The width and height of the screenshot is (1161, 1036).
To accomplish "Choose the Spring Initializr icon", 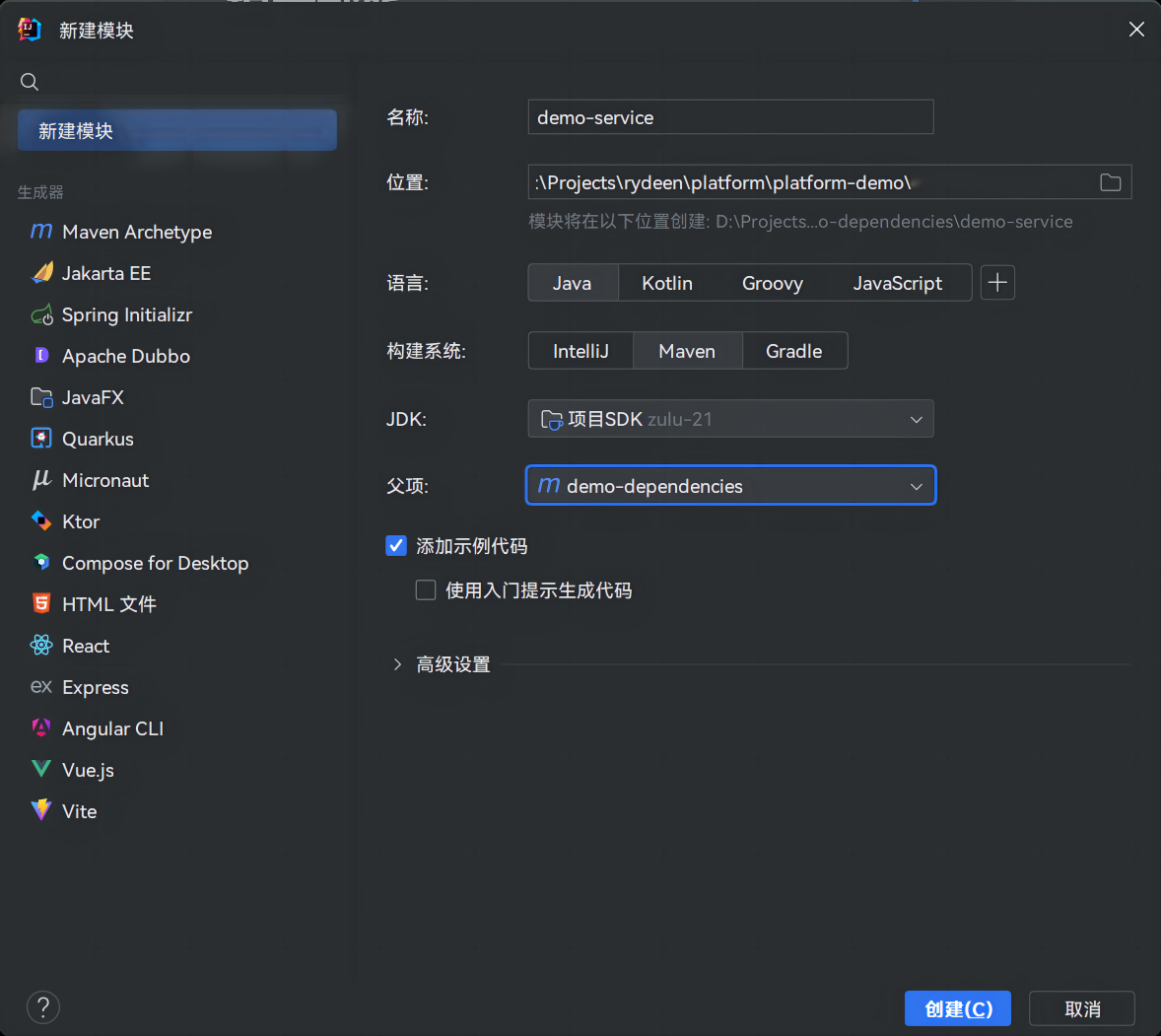I will click(x=41, y=314).
